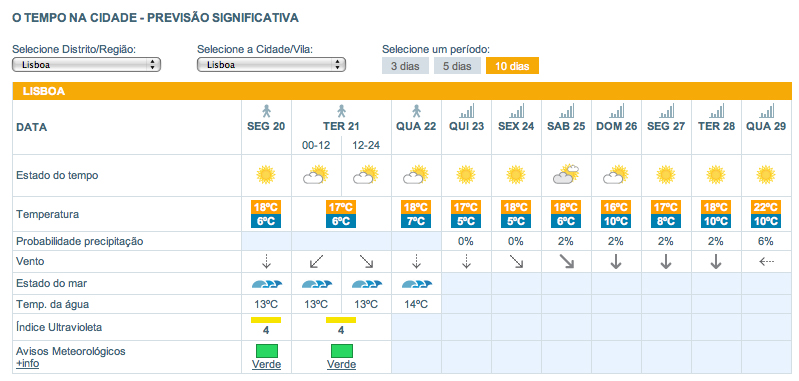Click the yellow UV index bar for TER 21
This screenshot has height=381, width=799.
[x=341, y=320]
